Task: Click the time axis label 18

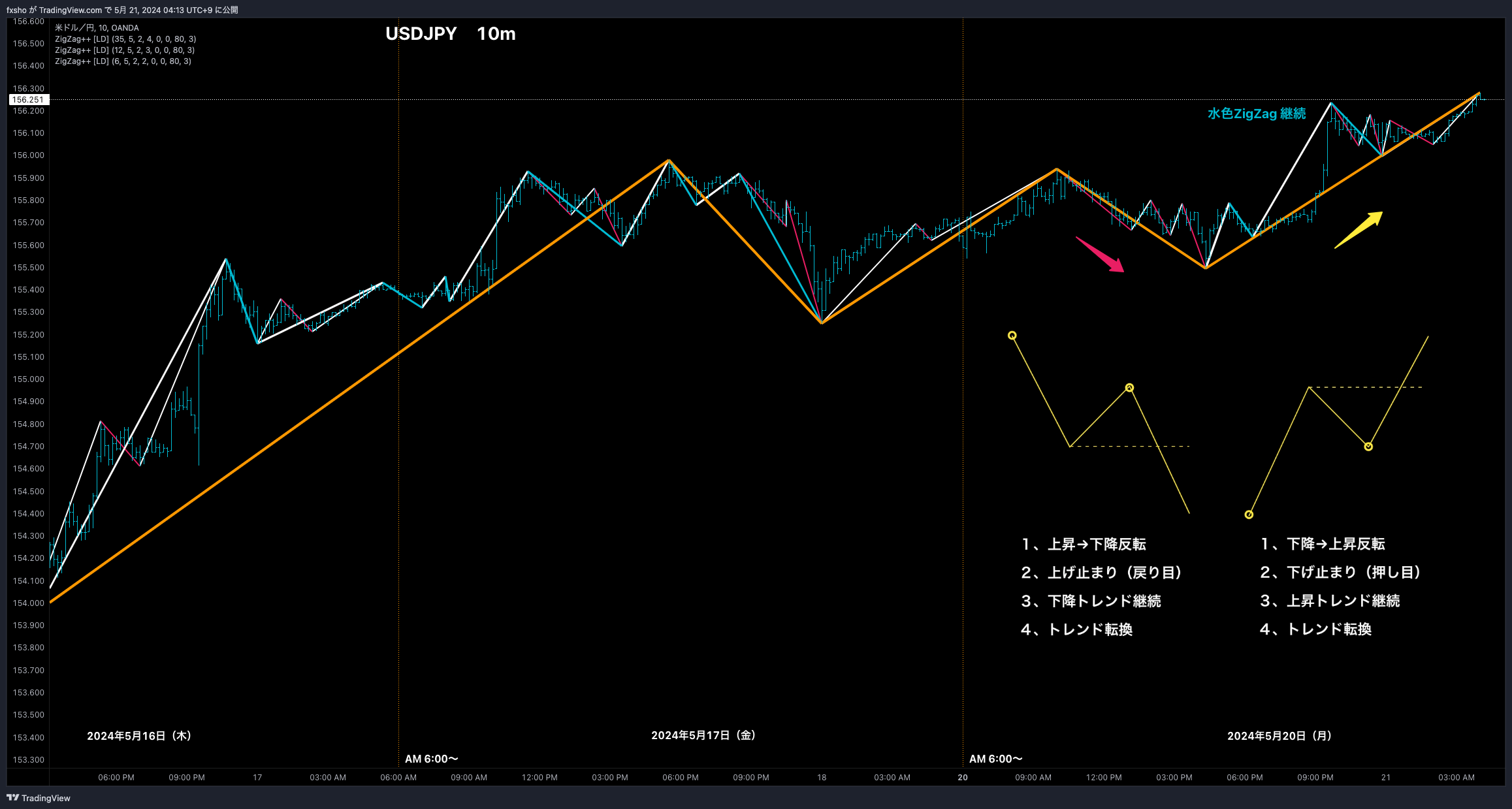Action: pos(822,778)
